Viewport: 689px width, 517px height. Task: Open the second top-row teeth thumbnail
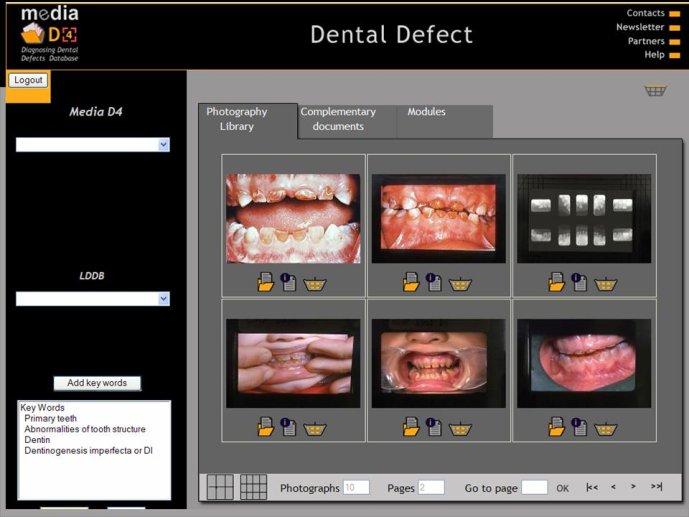pyautogui.click(x=439, y=218)
